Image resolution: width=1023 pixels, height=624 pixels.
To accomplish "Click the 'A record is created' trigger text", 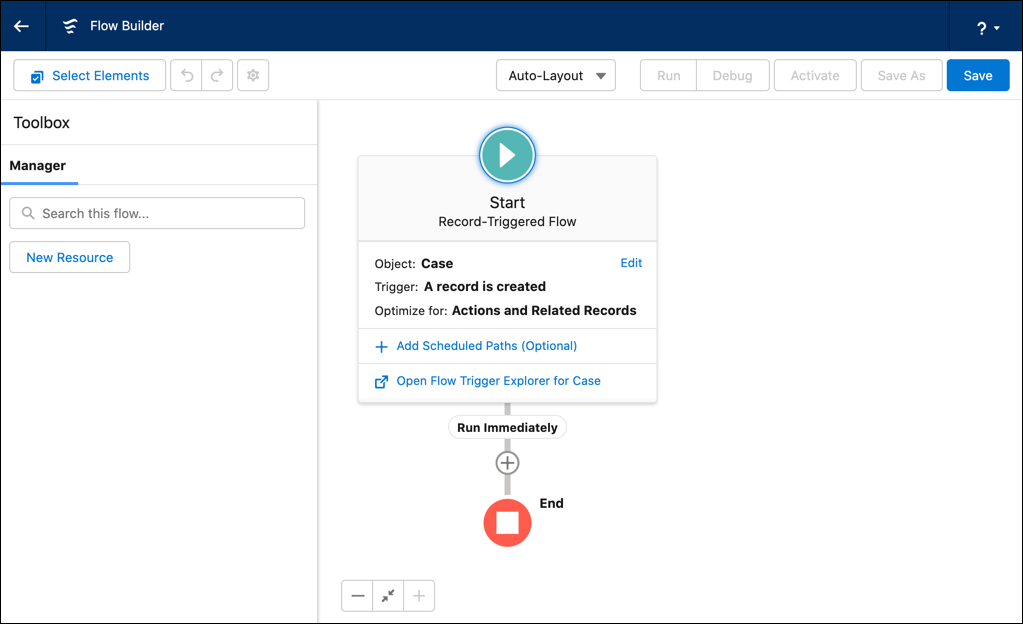I will 485,287.
